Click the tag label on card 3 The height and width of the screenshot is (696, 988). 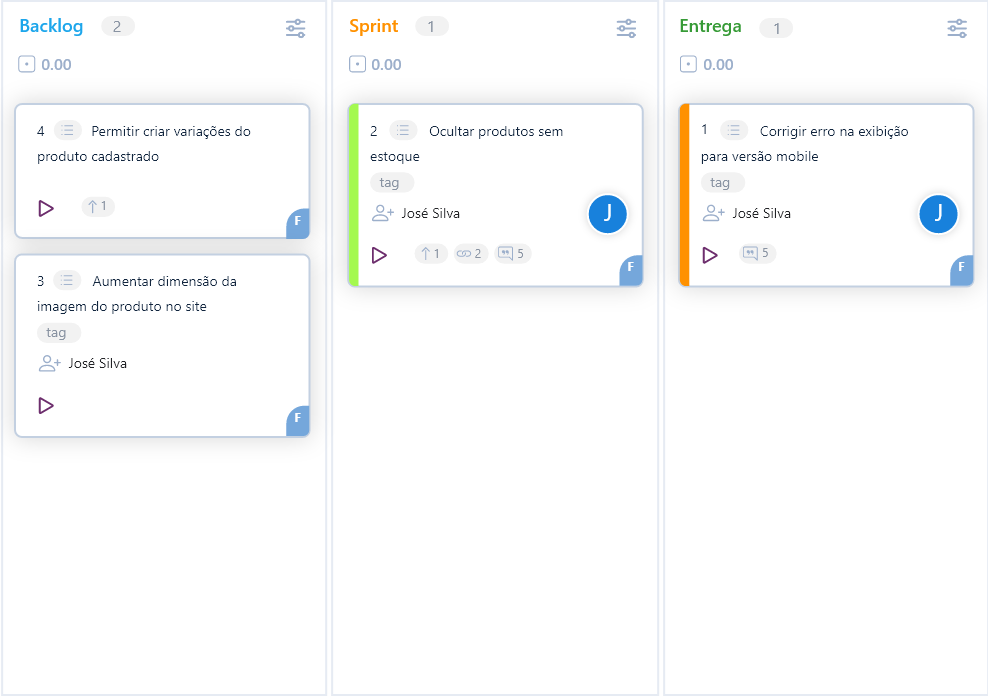[x=58, y=333]
